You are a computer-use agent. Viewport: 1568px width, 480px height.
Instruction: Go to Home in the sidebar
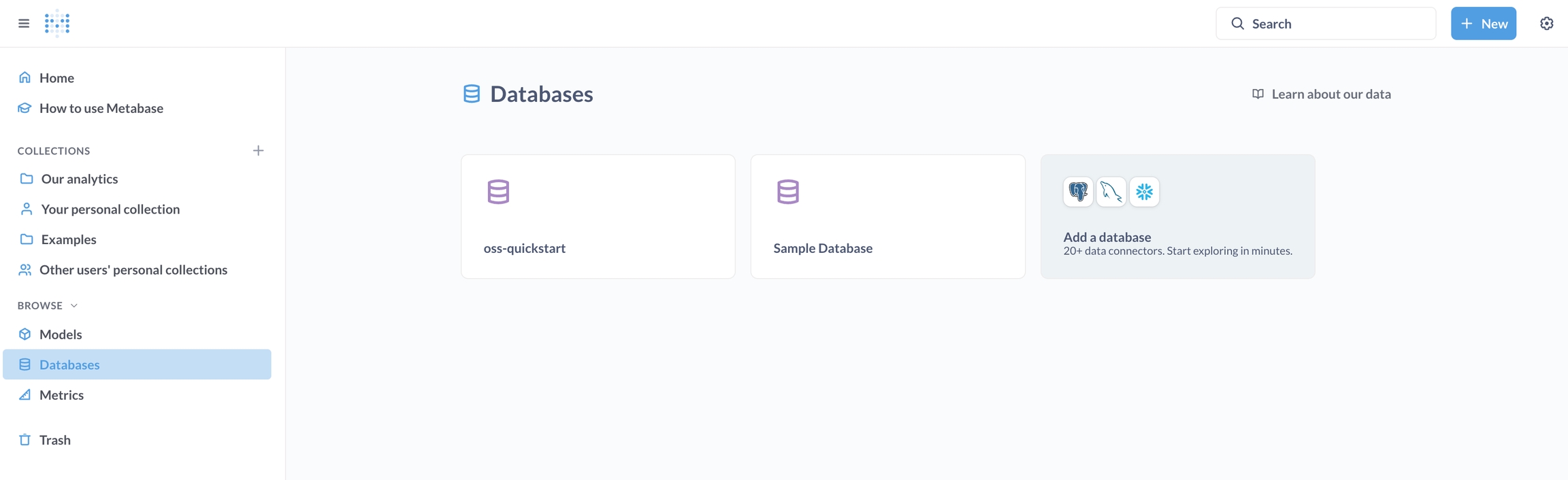click(56, 78)
